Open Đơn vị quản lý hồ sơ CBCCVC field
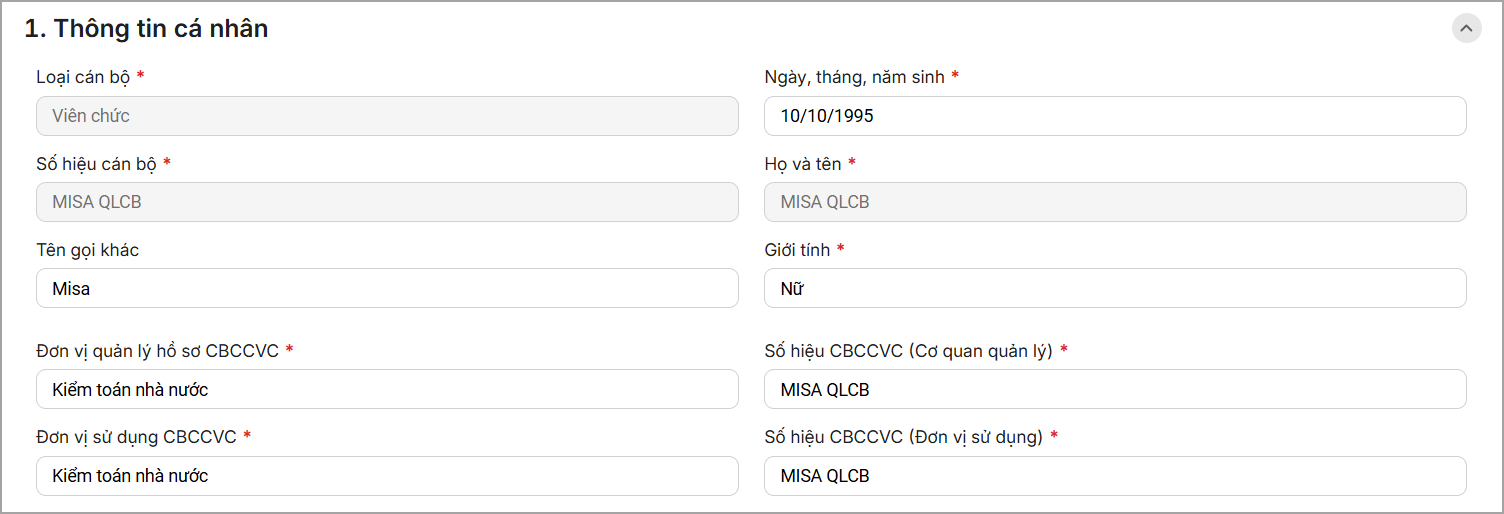1504x514 pixels. [387, 390]
